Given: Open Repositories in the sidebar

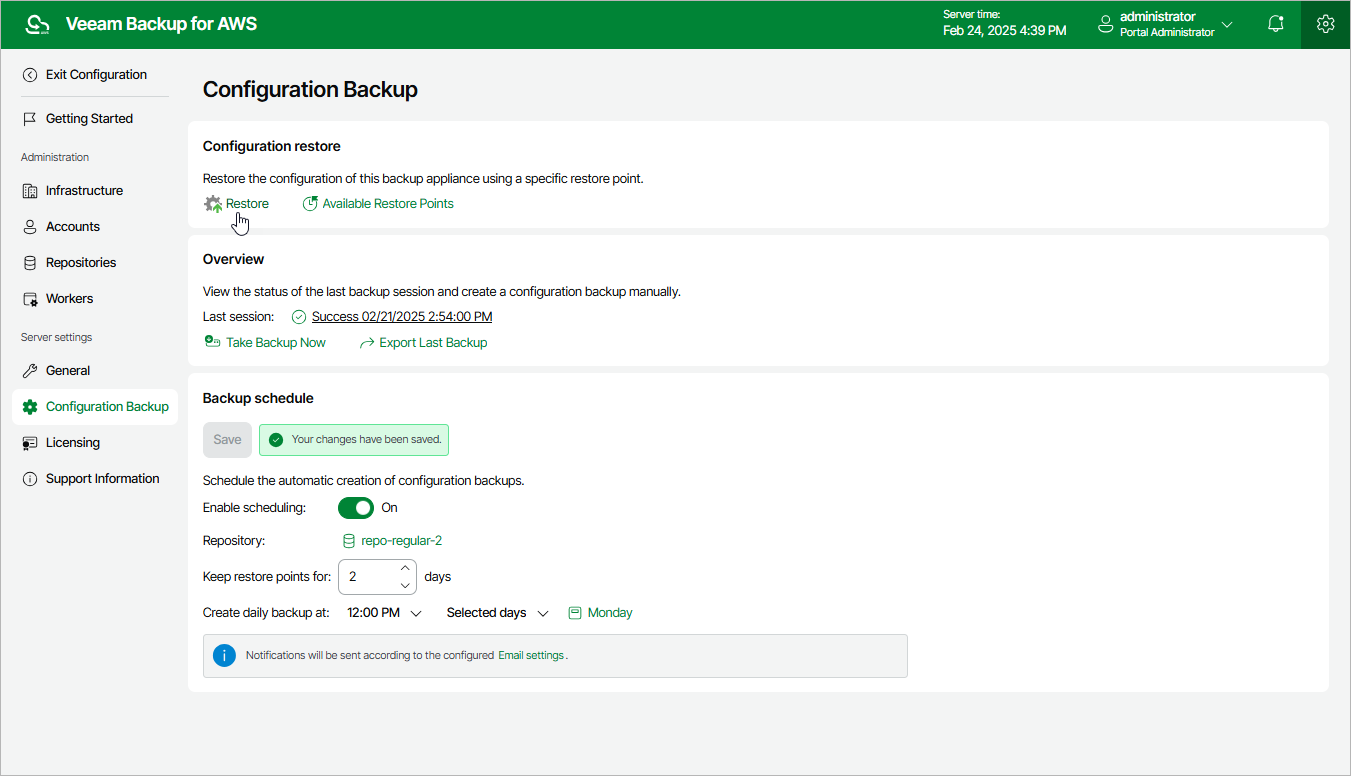Looking at the screenshot, I should pos(80,263).
